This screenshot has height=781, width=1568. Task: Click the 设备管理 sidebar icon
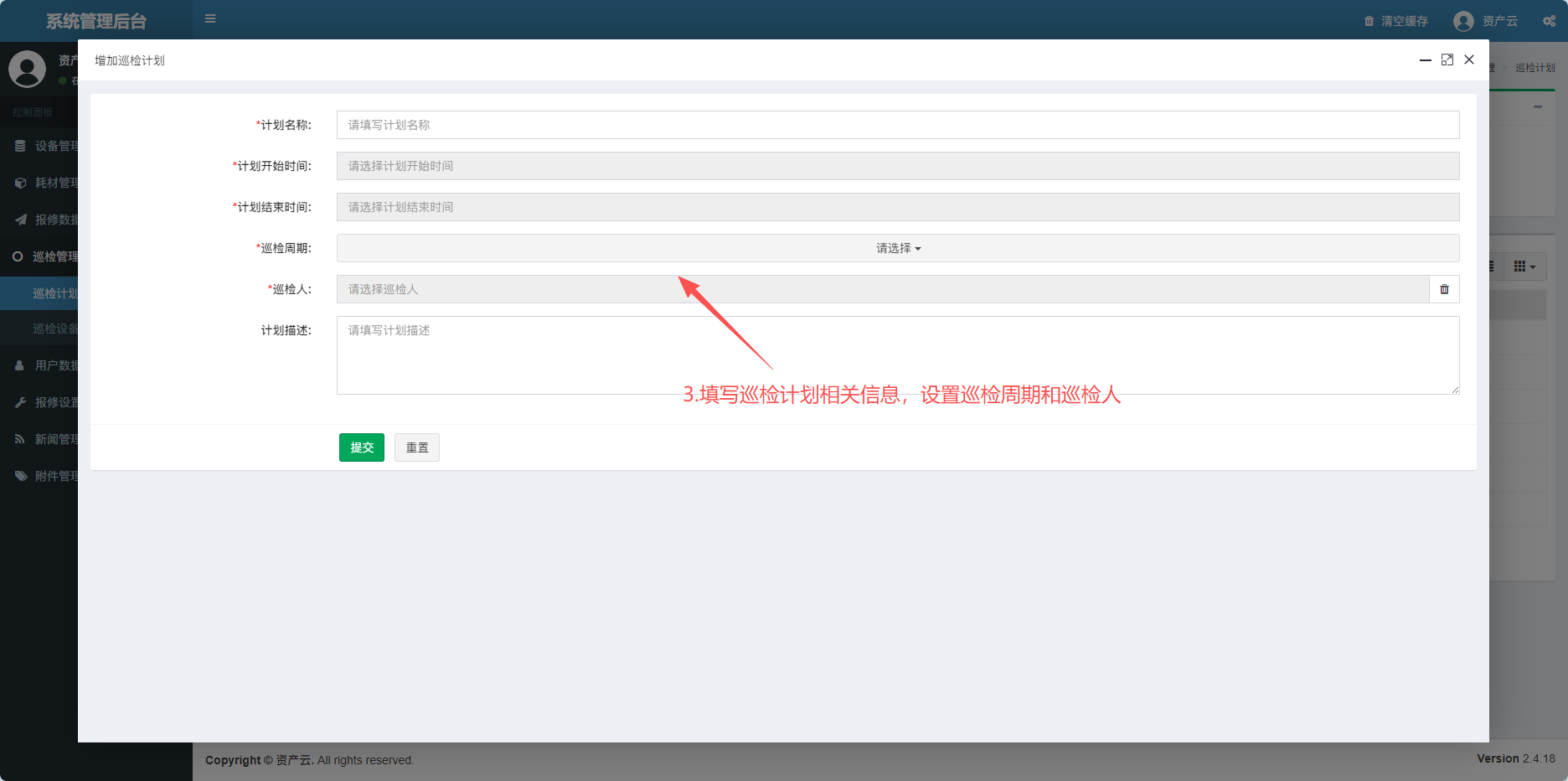(20, 146)
